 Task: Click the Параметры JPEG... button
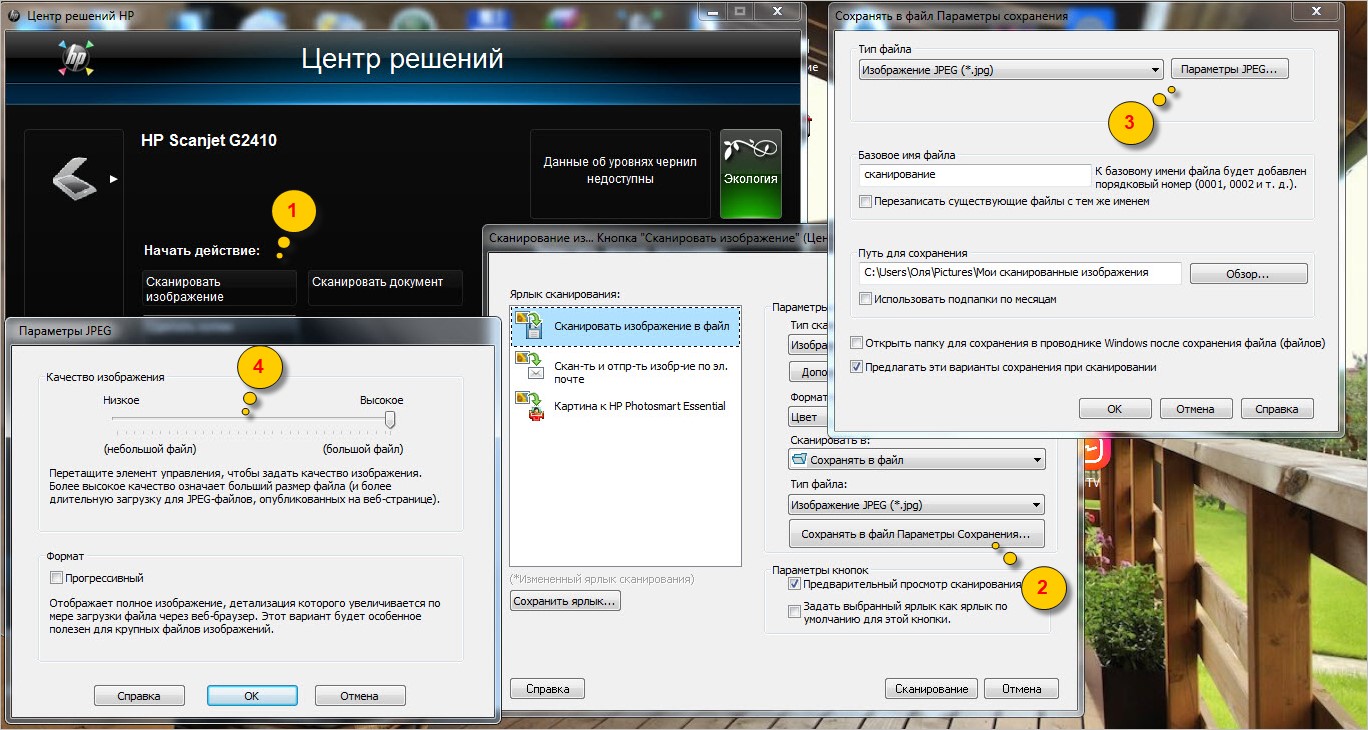(x=1230, y=70)
